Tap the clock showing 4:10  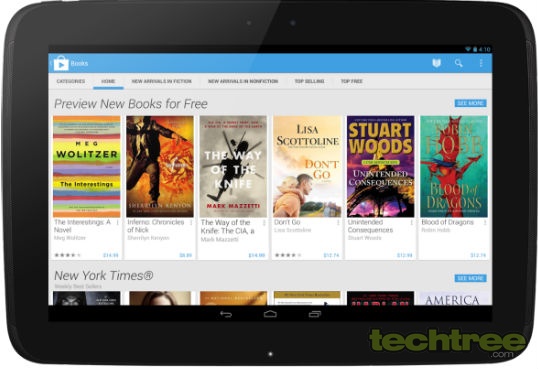tap(484, 49)
